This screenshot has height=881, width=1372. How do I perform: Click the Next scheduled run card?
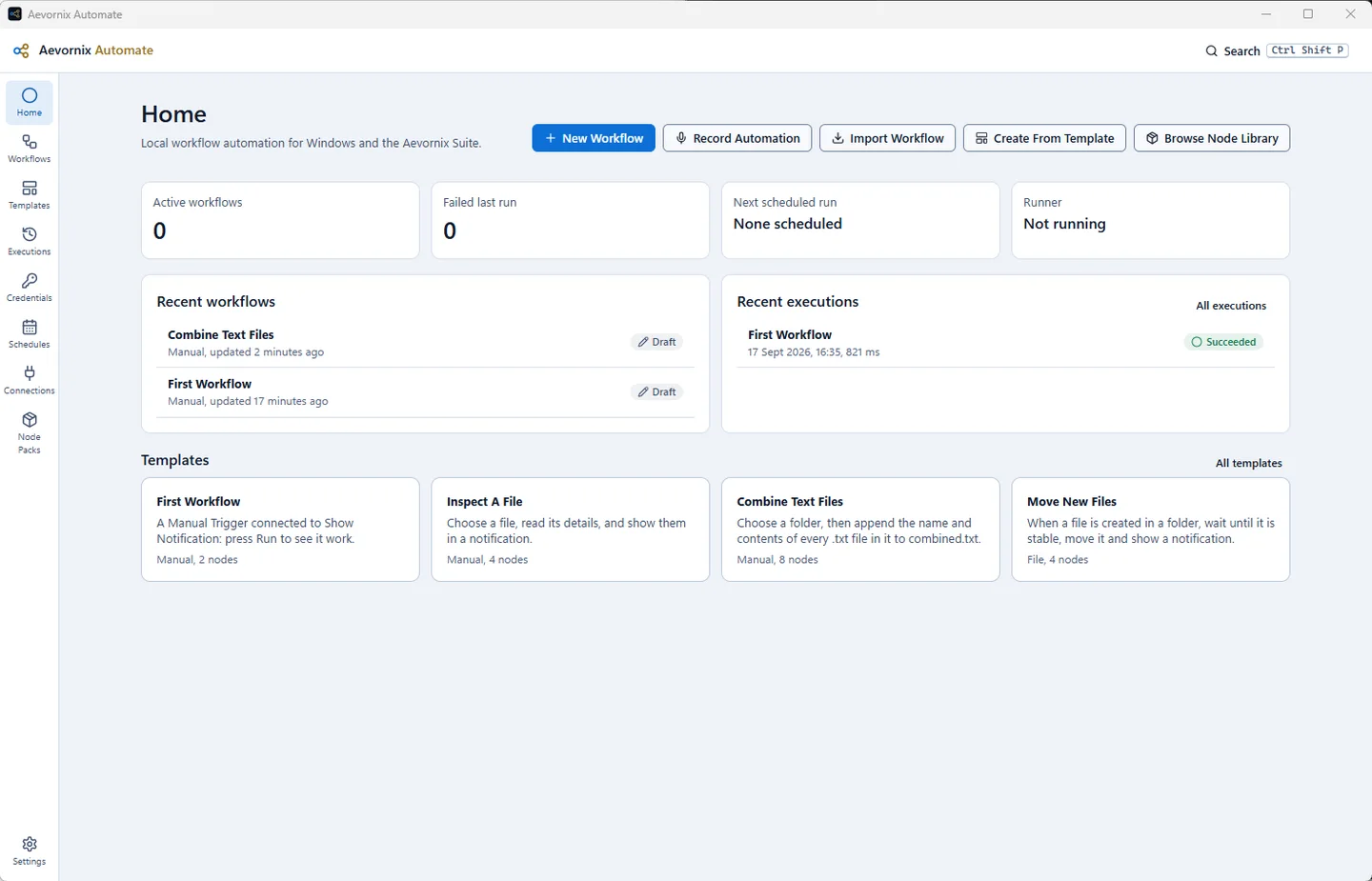coord(860,220)
